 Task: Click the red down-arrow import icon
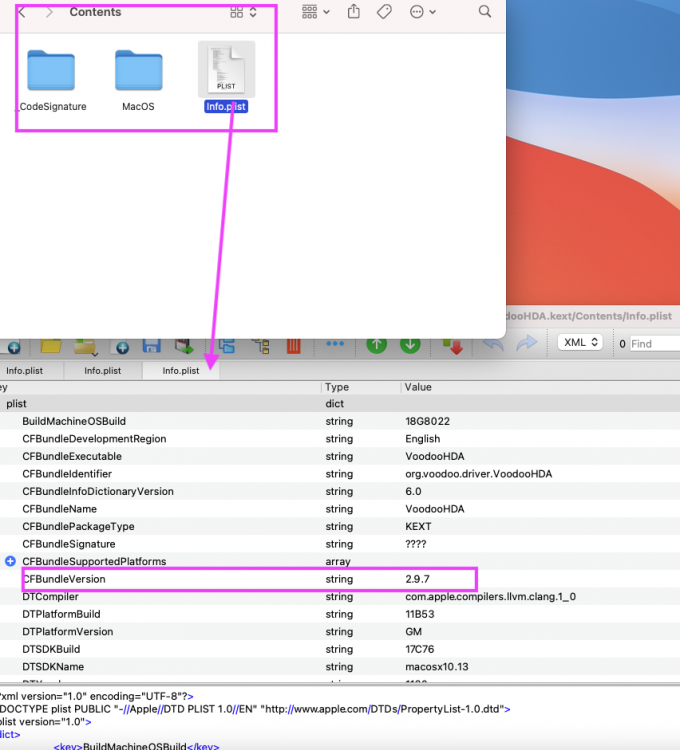[x=453, y=347]
